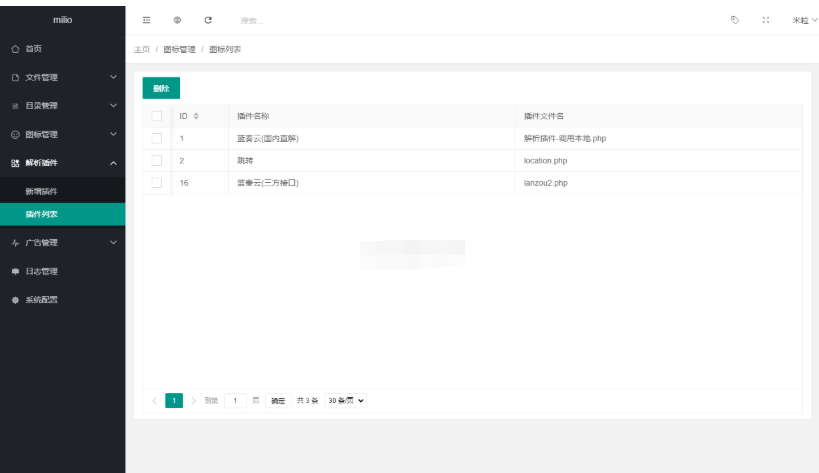Click 主页 breadcrumb link

[142, 50]
